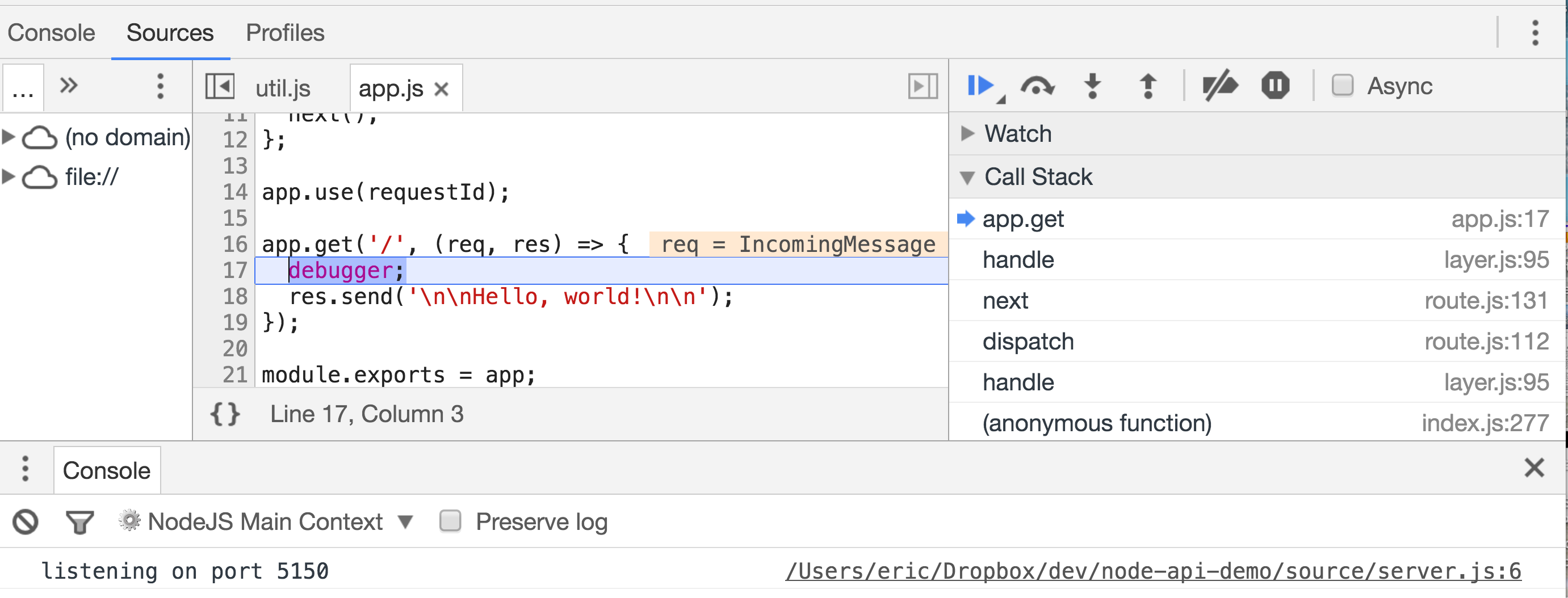Collapse the Call Stack section
This screenshot has width=1568, height=598.
click(968, 176)
